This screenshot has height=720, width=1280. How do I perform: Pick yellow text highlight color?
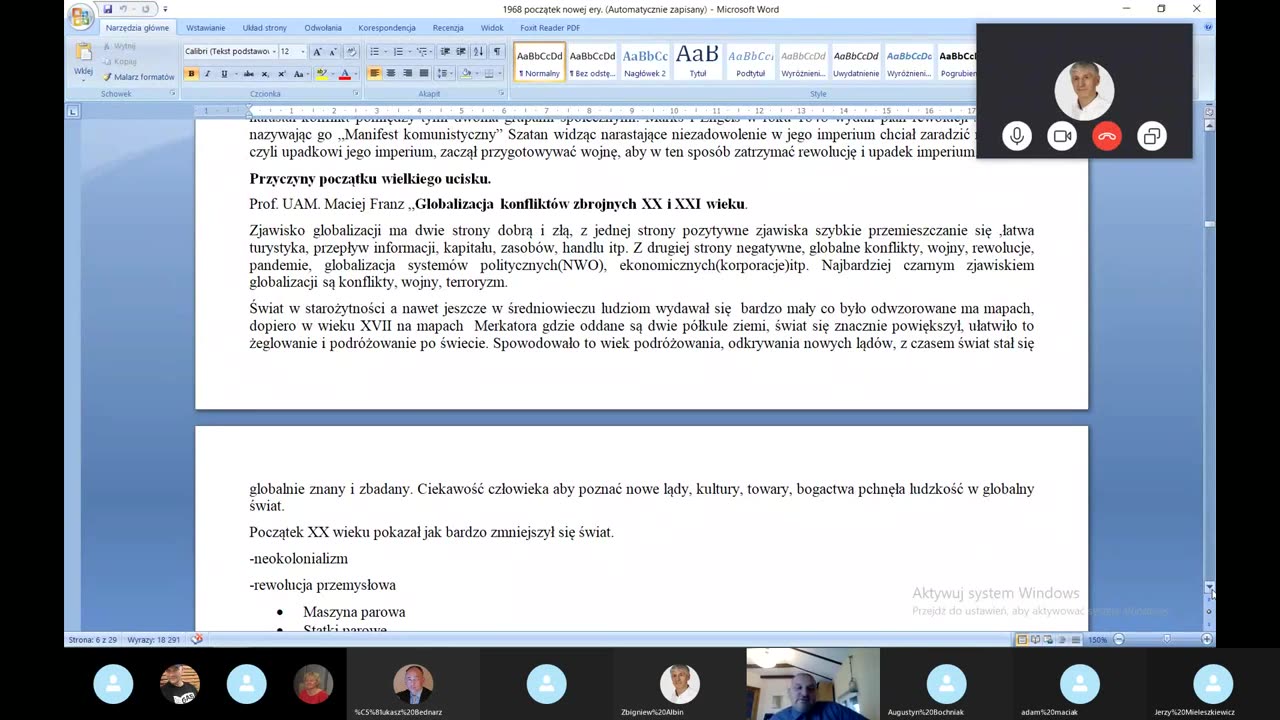pyautogui.click(x=320, y=73)
